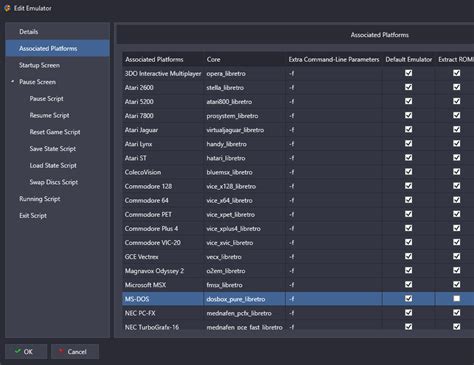Image resolution: width=474 pixels, height=365 pixels.
Task: Edit command-line parameters for Atari ST
Action: tap(334, 158)
